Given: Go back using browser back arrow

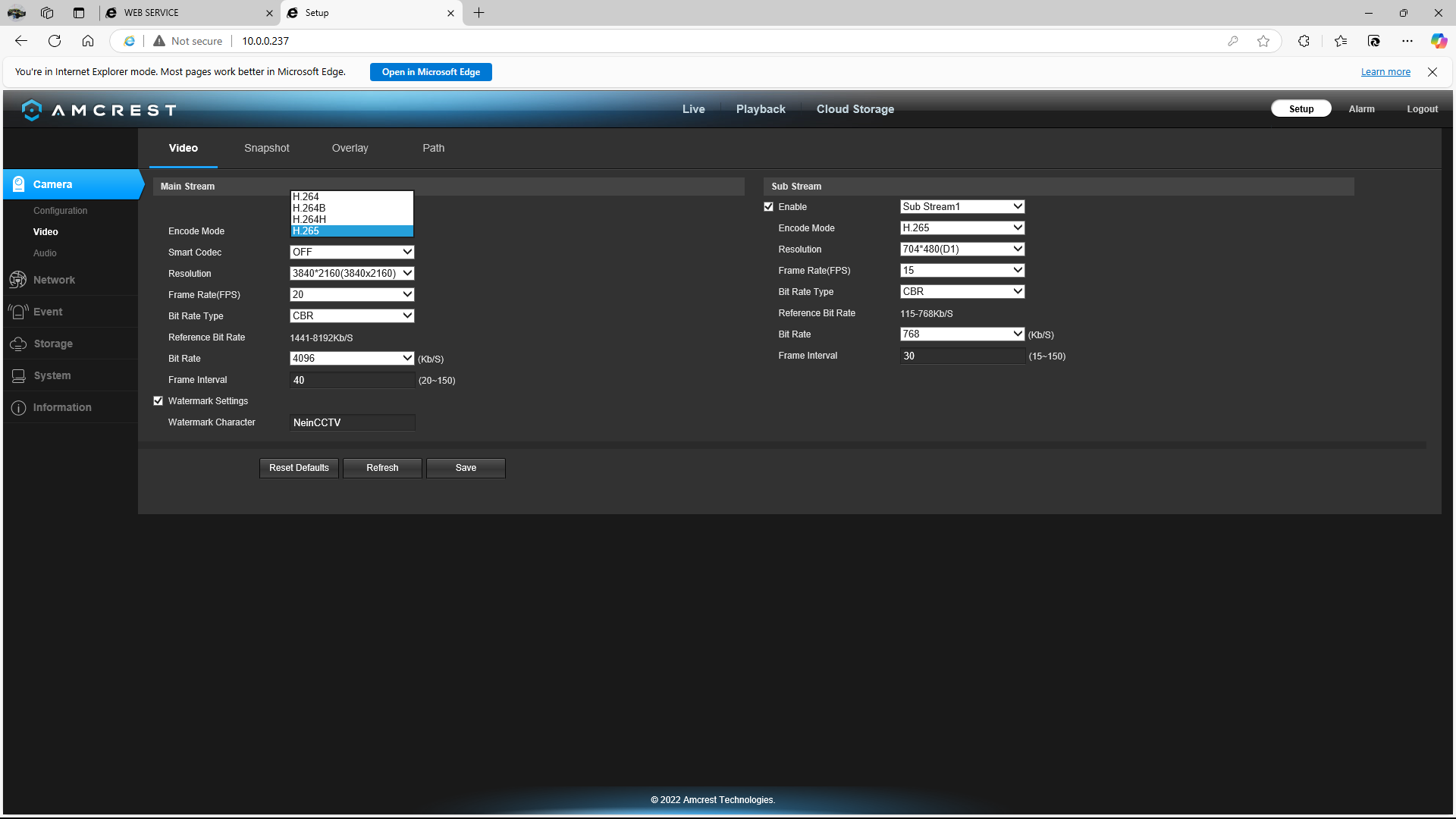Looking at the screenshot, I should point(21,41).
